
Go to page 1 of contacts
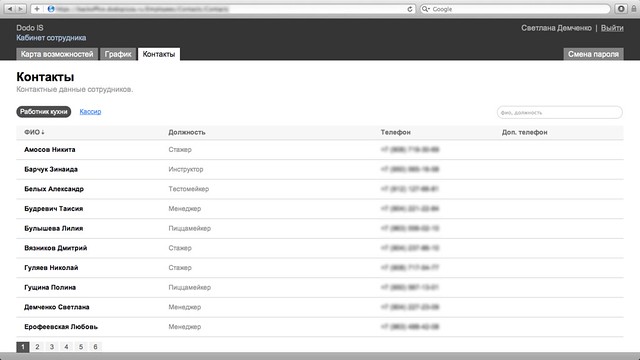(x=23, y=347)
